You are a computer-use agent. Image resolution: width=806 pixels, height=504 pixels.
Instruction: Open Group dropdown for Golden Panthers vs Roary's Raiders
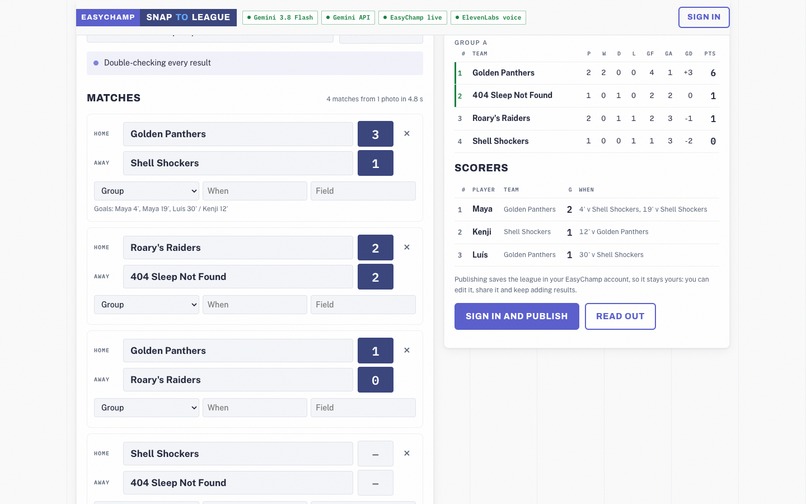coord(146,407)
